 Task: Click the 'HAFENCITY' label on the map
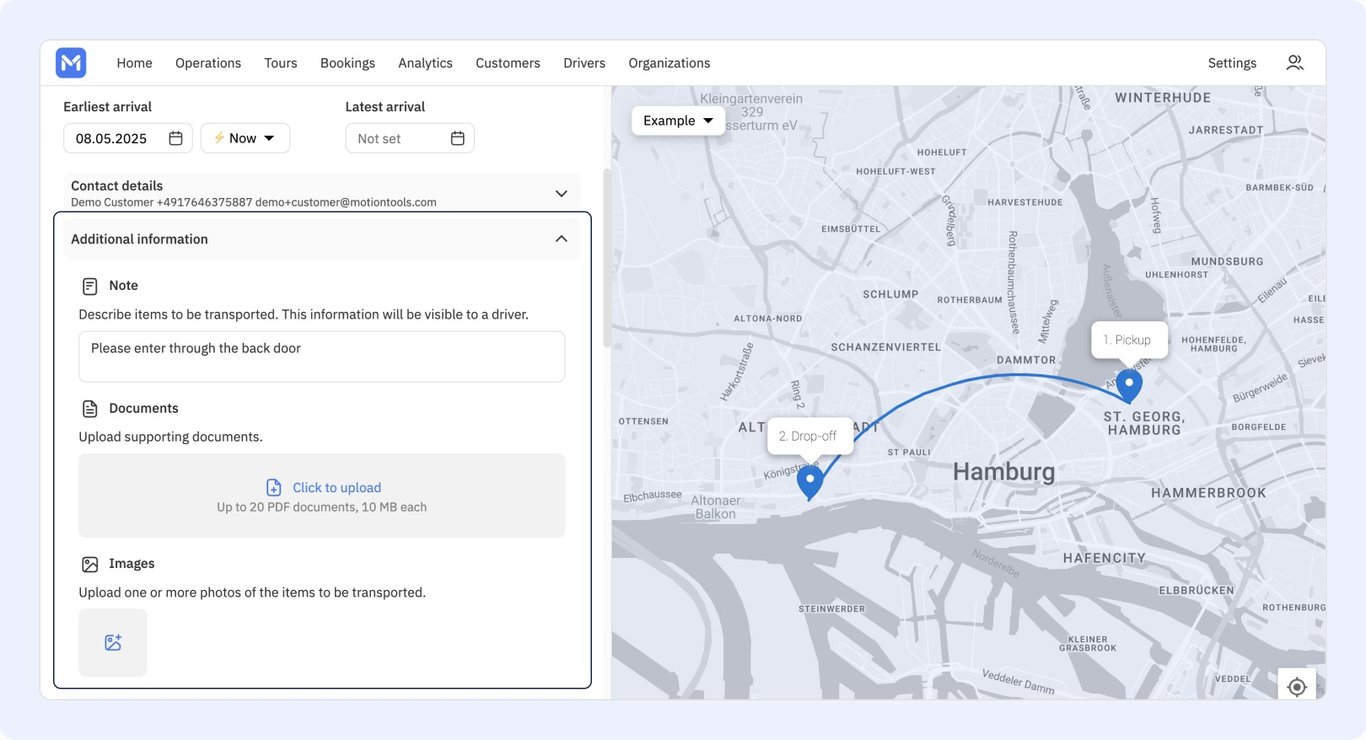(x=1105, y=558)
